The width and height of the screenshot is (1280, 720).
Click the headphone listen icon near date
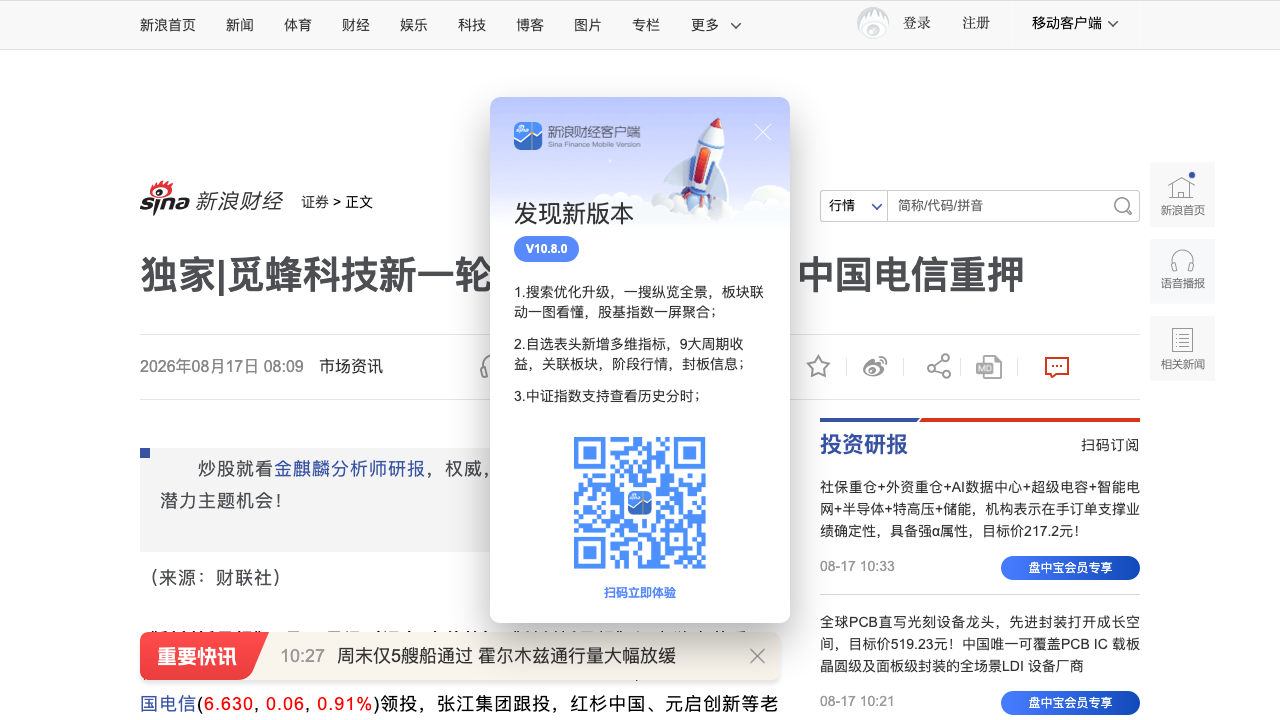485,366
